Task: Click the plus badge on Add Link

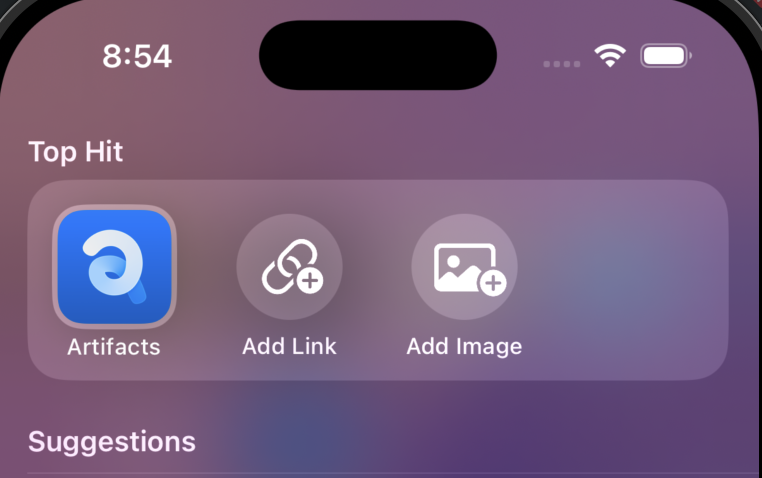Action: click(x=310, y=280)
